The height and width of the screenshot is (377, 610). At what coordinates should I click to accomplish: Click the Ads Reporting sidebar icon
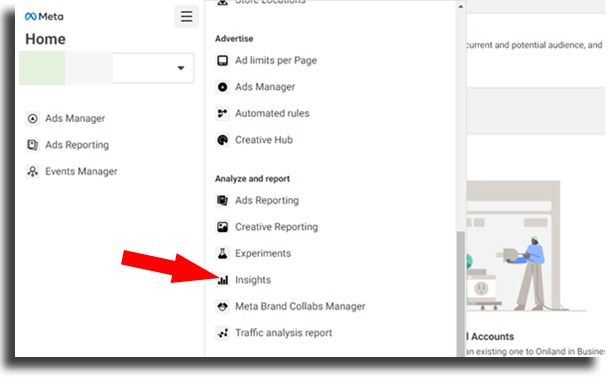[x=33, y=145]
